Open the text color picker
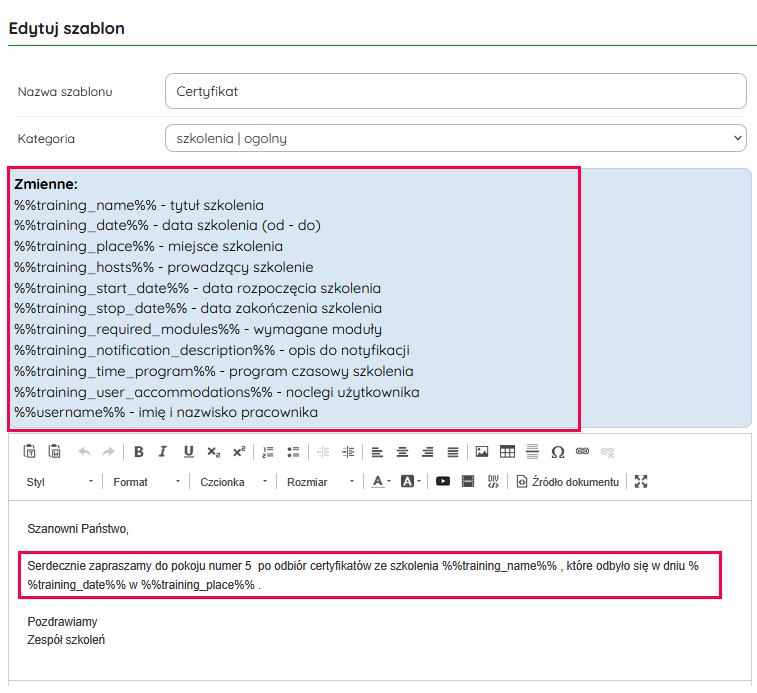Screen dimensions: 757x693 381,482
